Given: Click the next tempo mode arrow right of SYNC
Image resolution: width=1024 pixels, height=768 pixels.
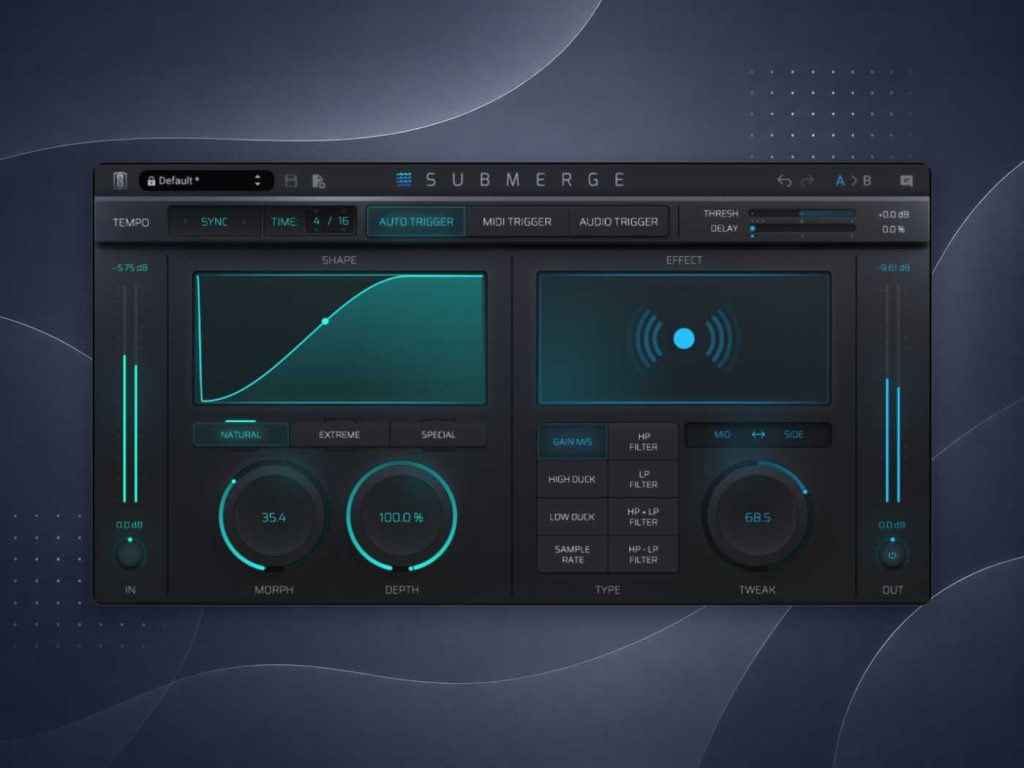Looking at the screenshot, I should pyautogui.click(x=244, y=222).
